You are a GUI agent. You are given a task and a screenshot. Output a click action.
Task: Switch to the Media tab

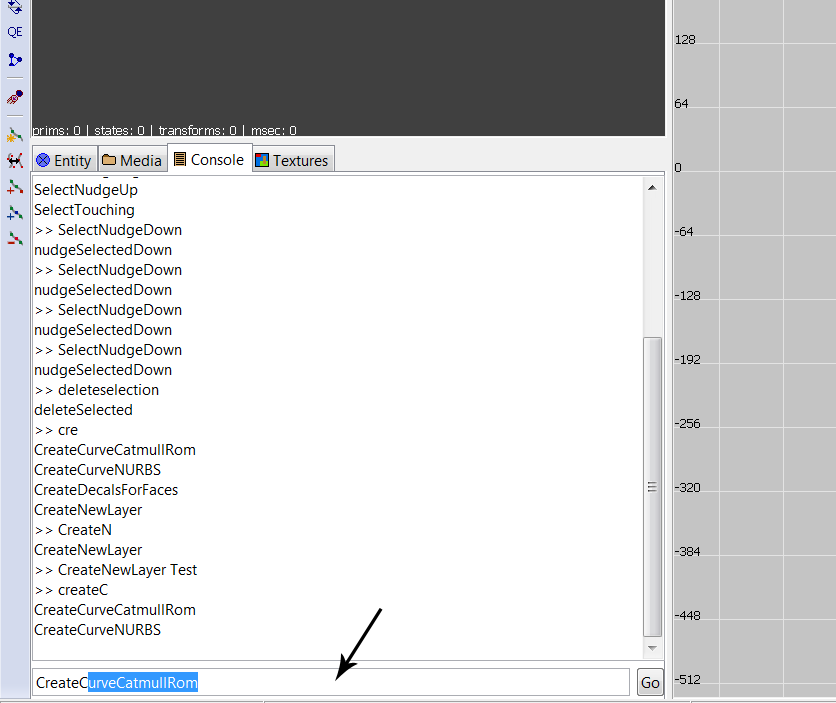click(132, 160)
